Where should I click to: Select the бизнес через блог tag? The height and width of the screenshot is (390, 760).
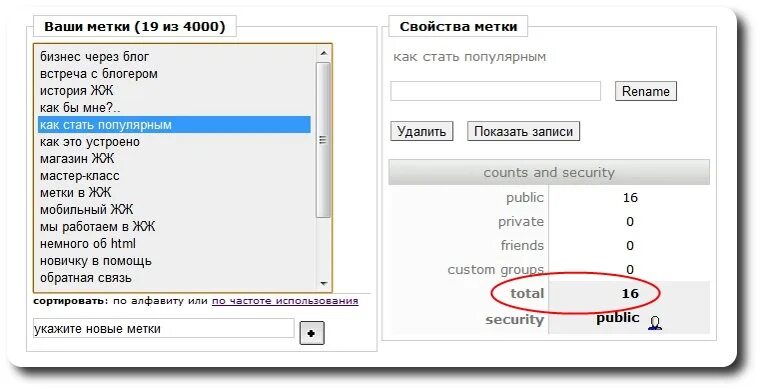174,57
